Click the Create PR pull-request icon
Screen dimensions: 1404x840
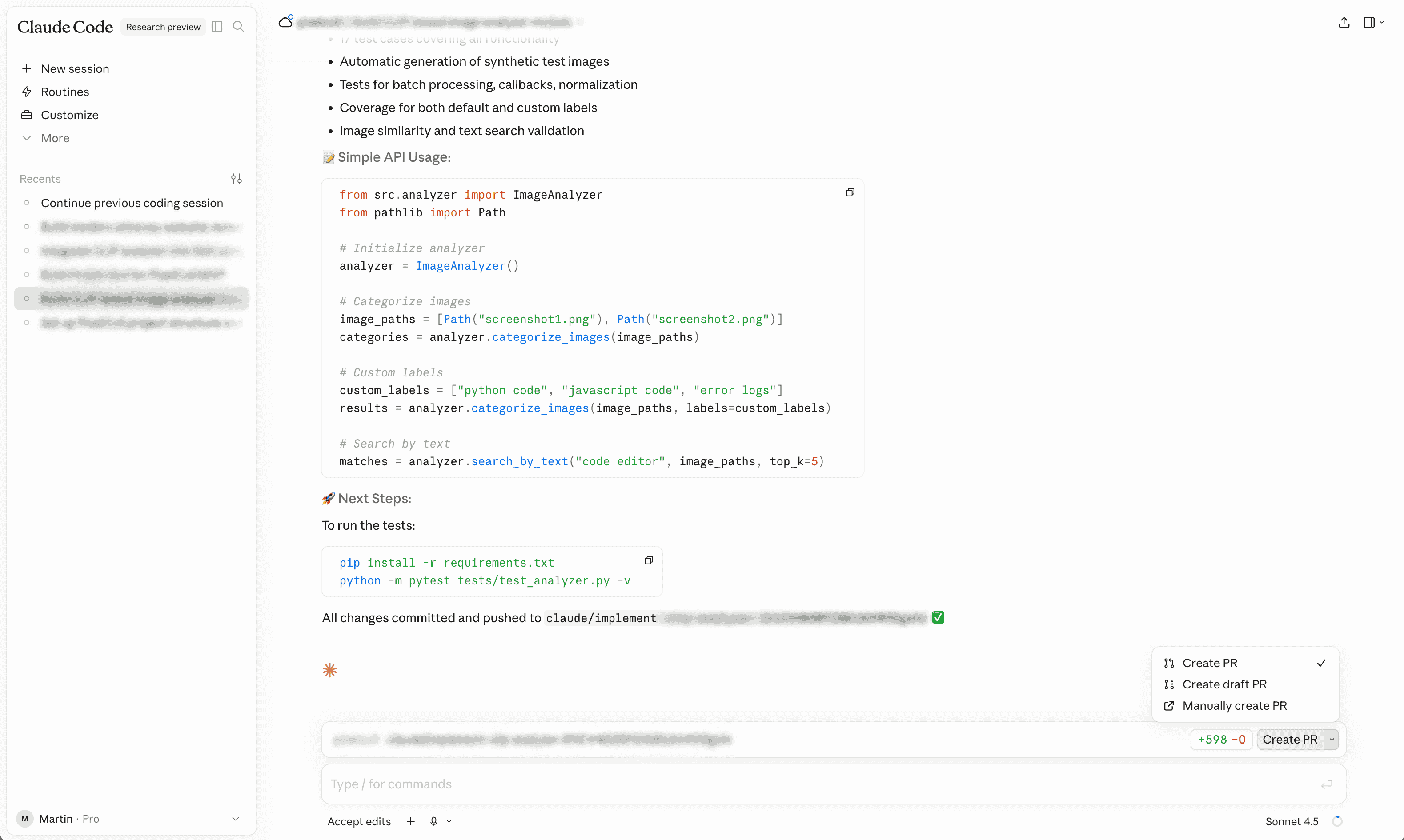point(1169,663)
